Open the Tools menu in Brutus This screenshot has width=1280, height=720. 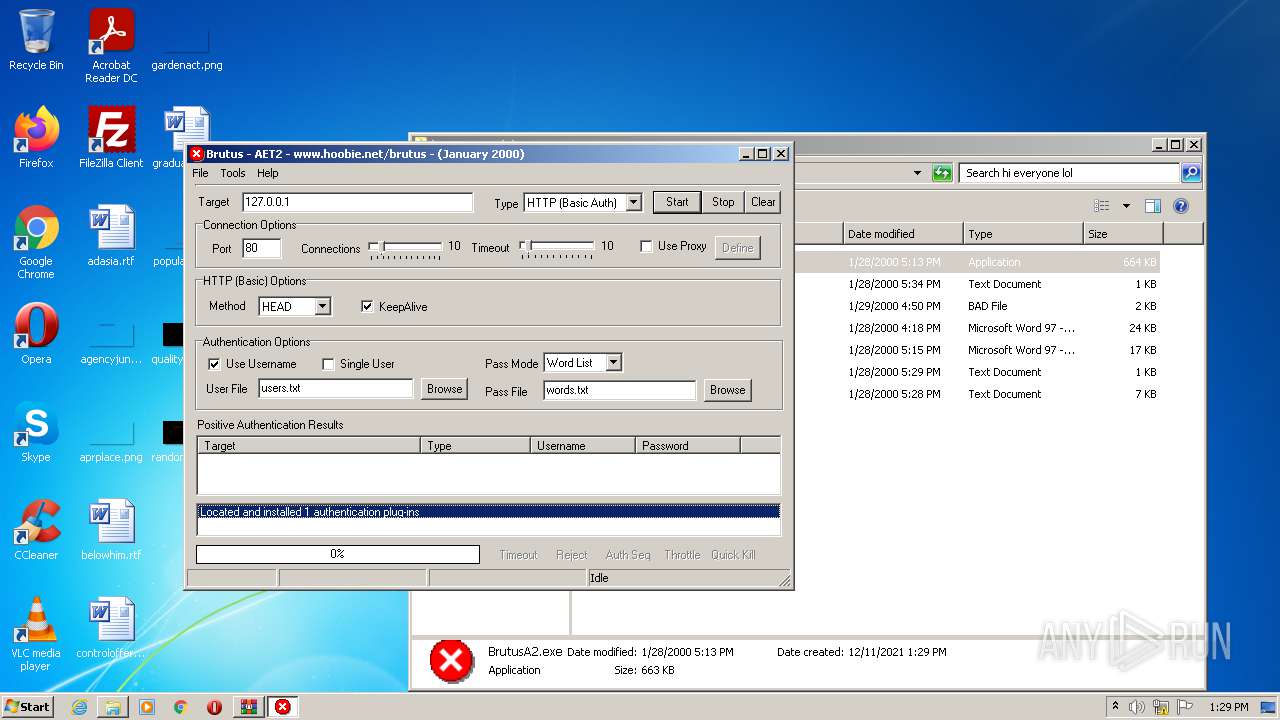click(233, 173)
